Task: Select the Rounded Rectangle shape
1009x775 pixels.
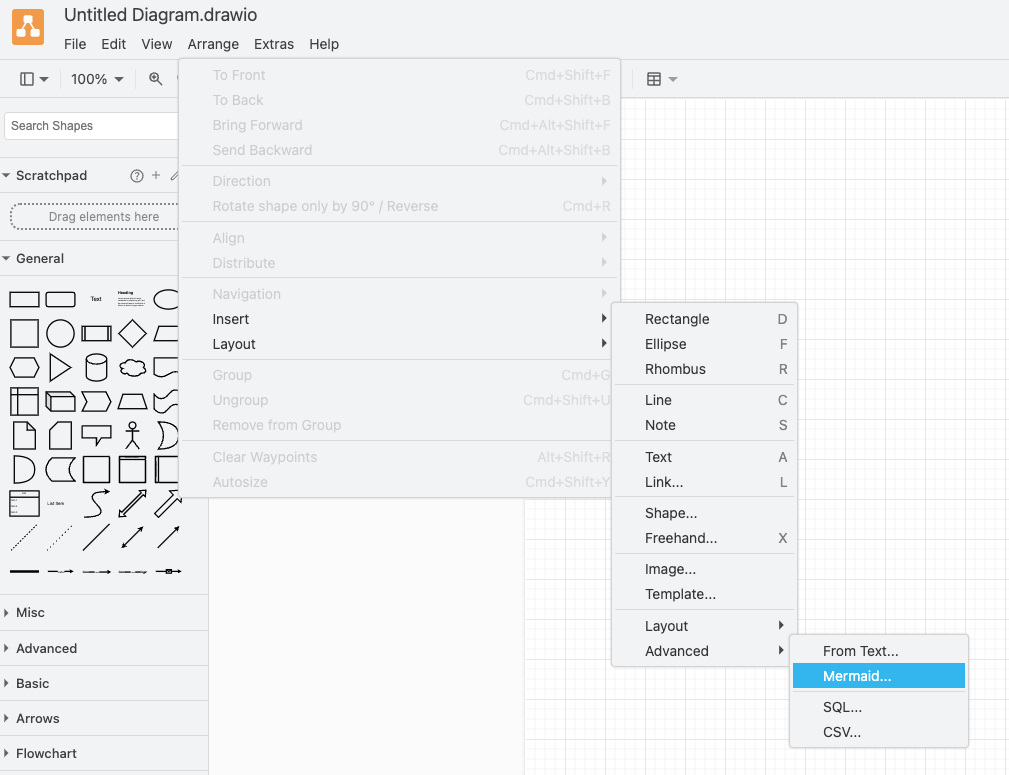Action: [x=60, y=299]
